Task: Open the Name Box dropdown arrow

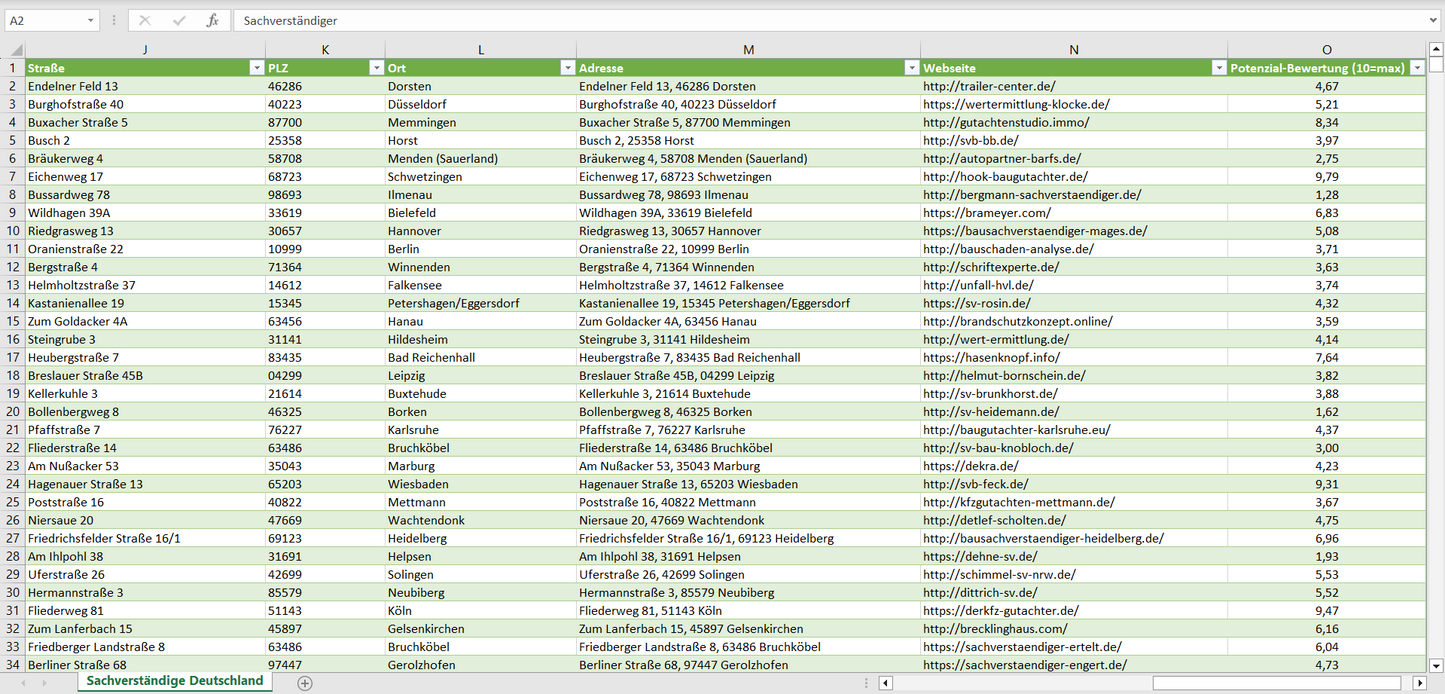Action: point(91,20)
